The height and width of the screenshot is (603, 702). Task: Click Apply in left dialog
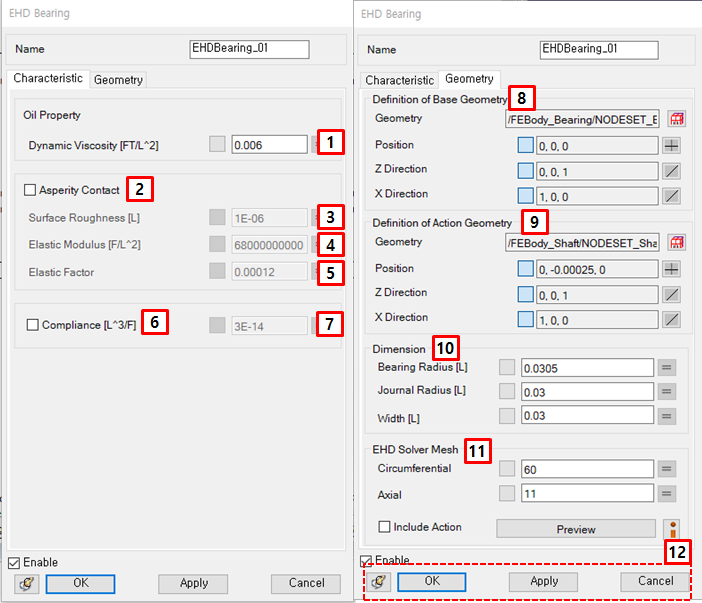[193, 584]
